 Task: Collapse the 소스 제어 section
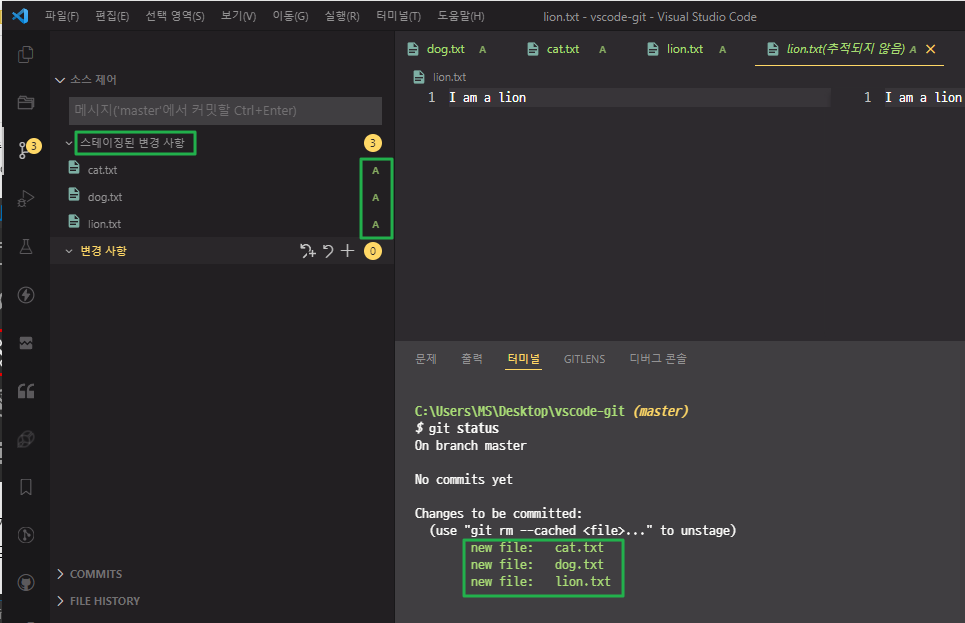60,79
